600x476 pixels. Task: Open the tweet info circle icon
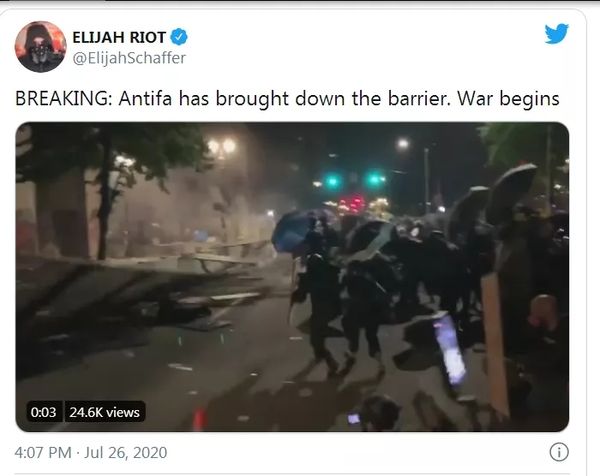click(x=559, y=453)
